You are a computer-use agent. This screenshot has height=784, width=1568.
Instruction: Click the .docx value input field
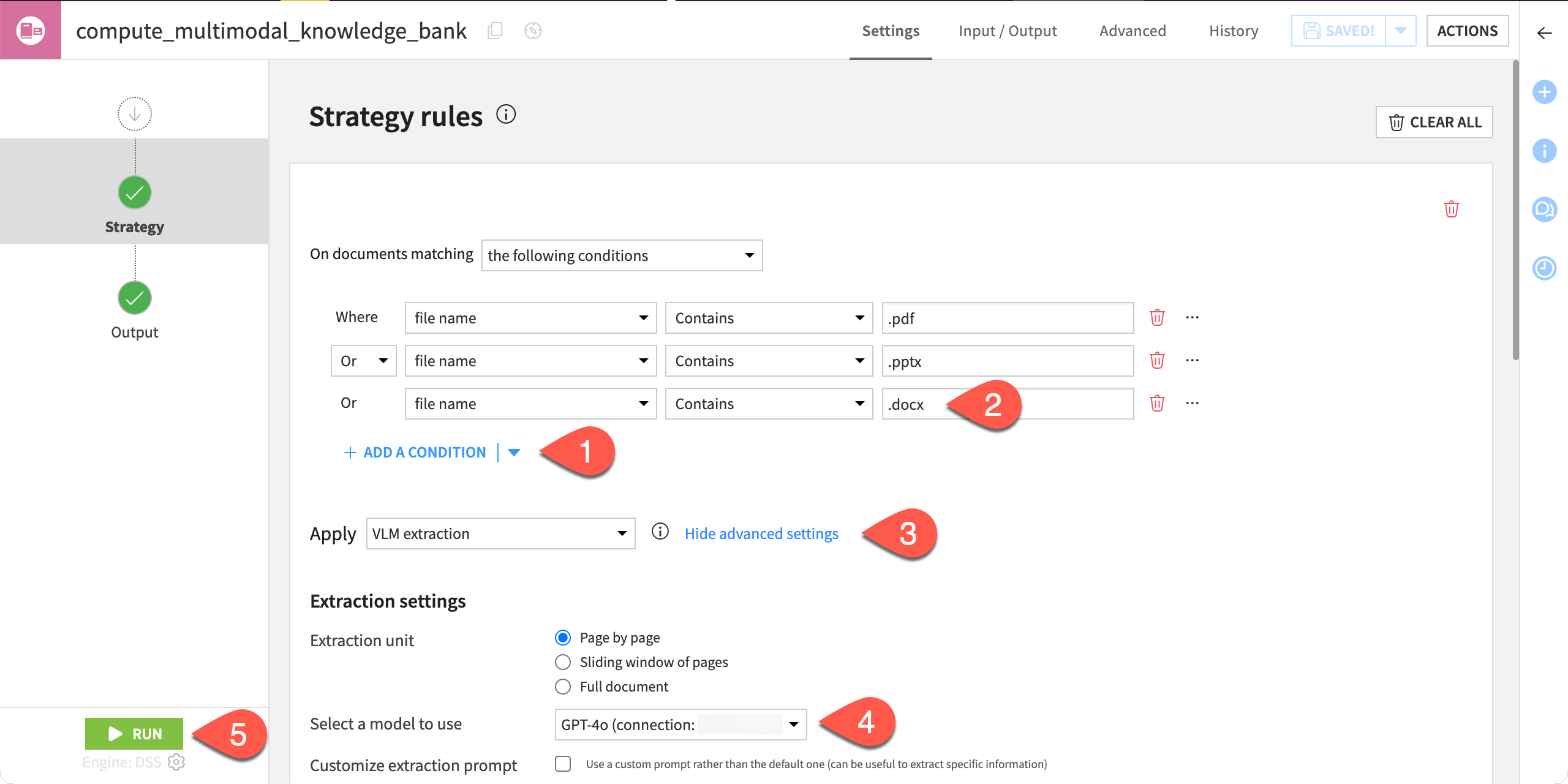(x=1008, y=404)
